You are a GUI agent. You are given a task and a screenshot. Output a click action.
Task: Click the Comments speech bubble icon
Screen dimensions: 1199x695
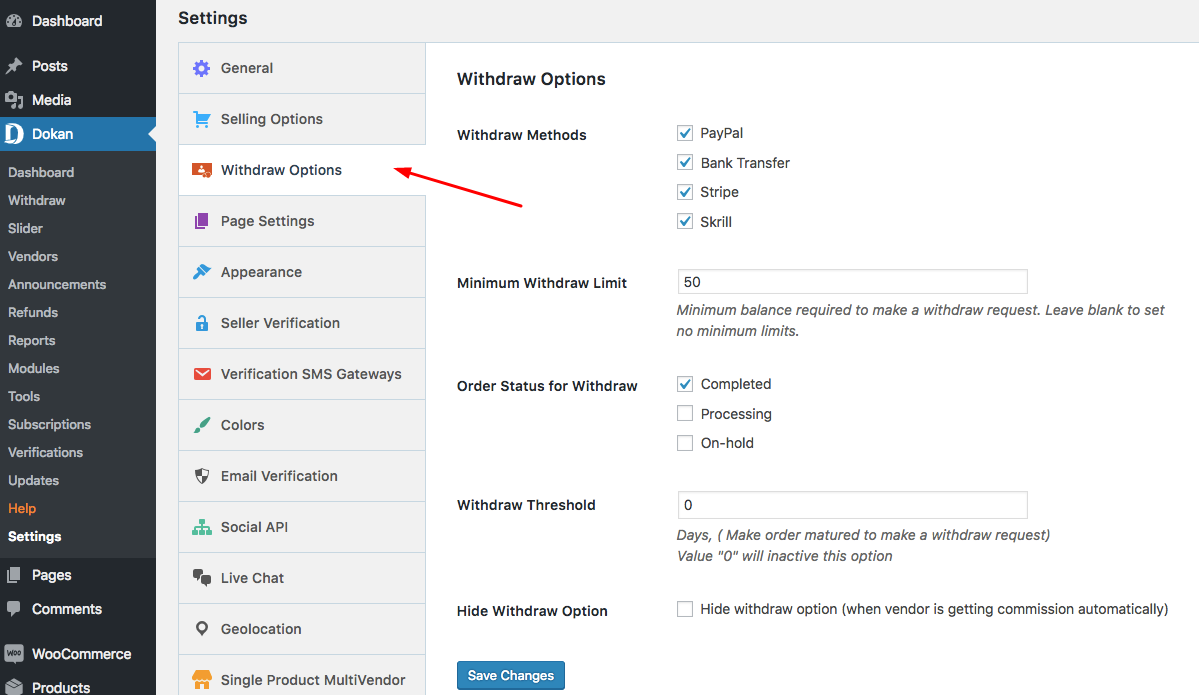pos(14,609)
